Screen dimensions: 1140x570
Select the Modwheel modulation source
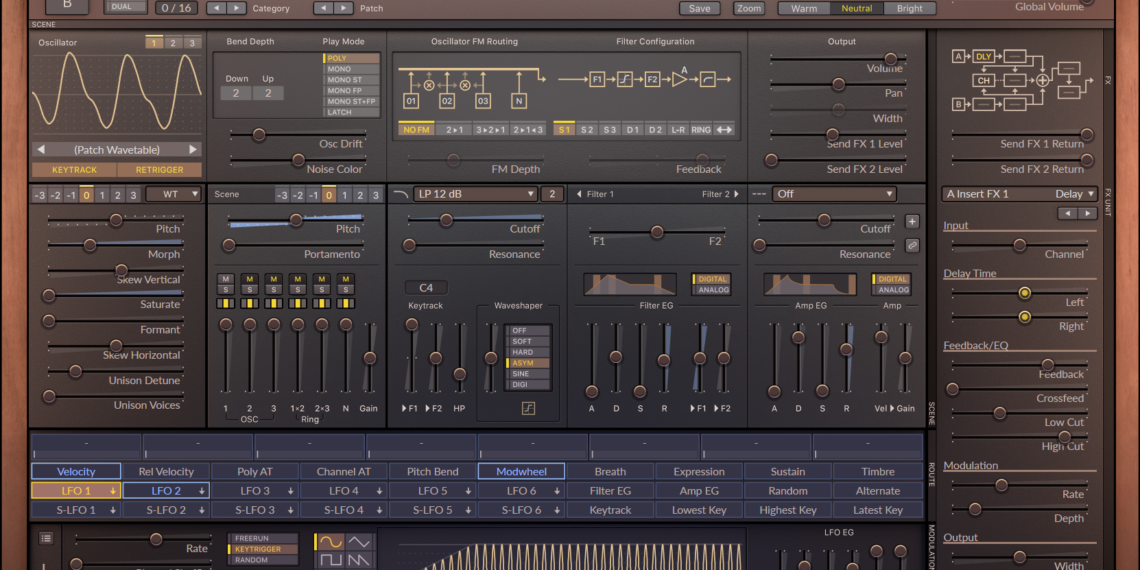click(521, 471)
